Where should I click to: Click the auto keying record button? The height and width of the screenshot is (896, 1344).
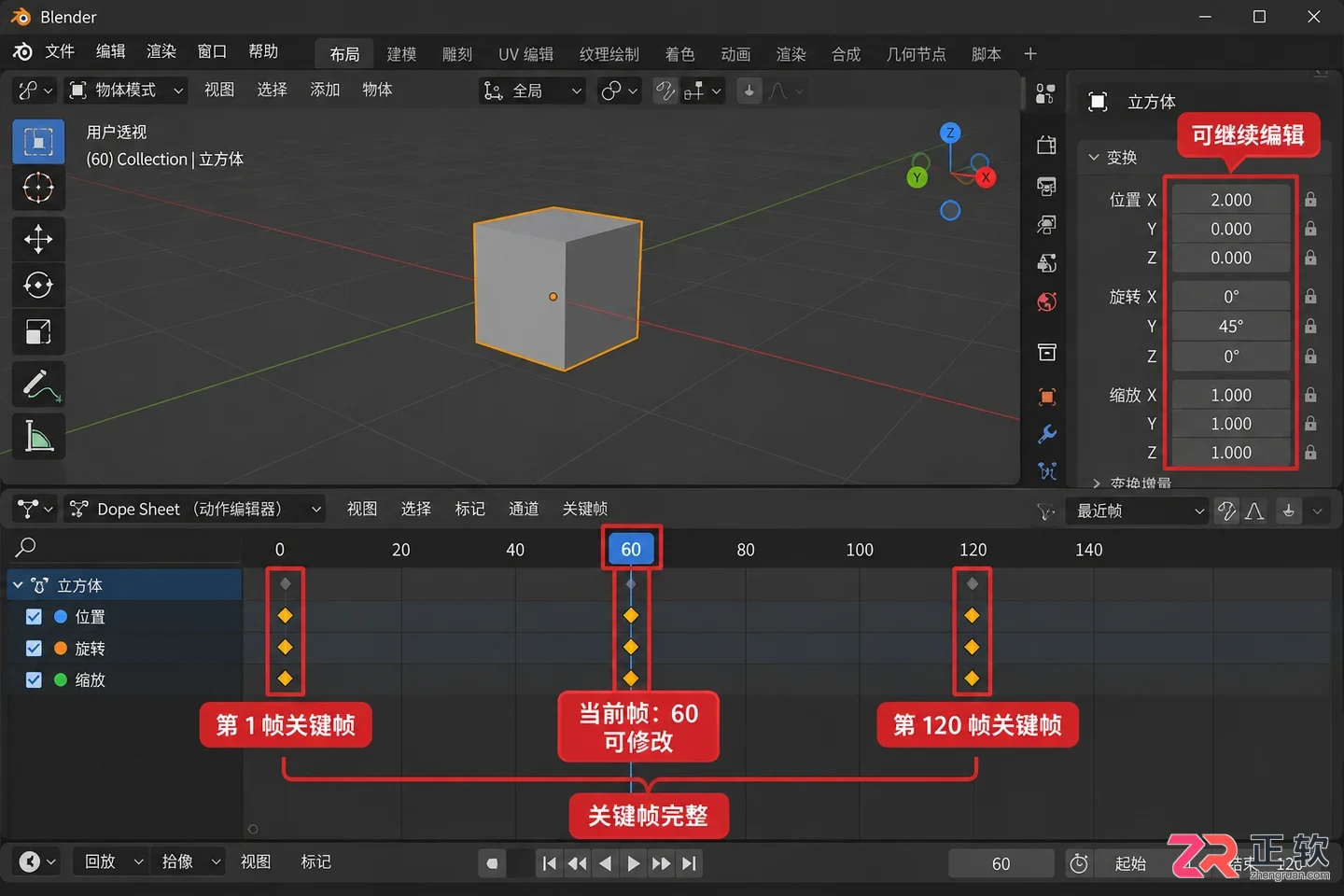(492, 863)
